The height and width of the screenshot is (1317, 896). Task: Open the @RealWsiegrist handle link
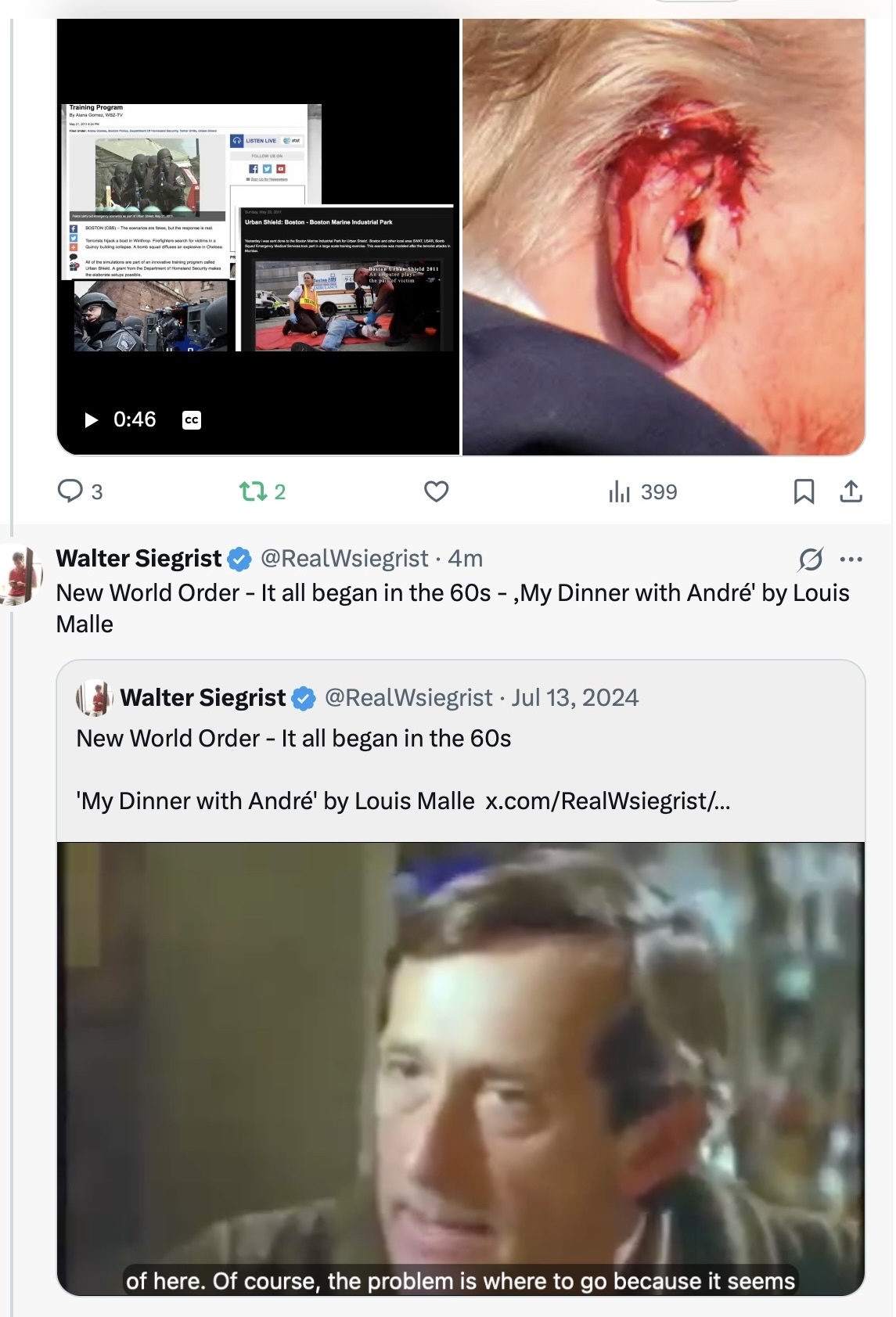click(344, 559)
